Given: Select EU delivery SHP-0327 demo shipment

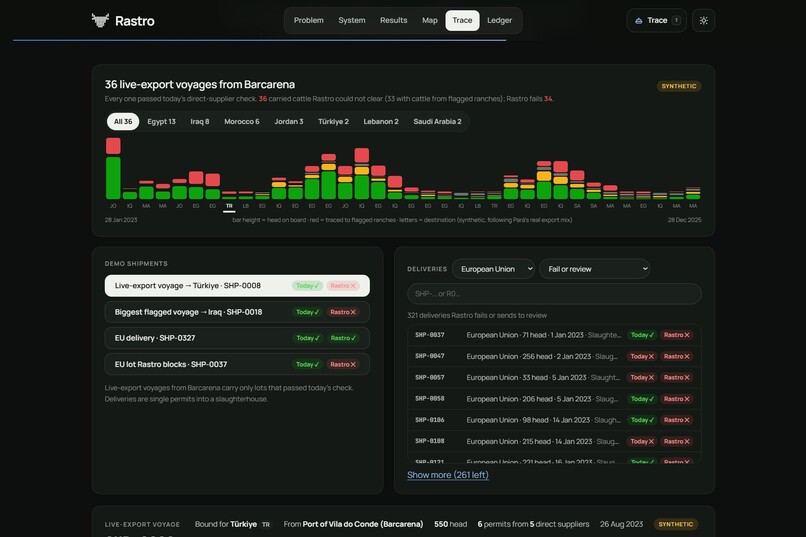Looking at the screenshot, I should point(237,338).
